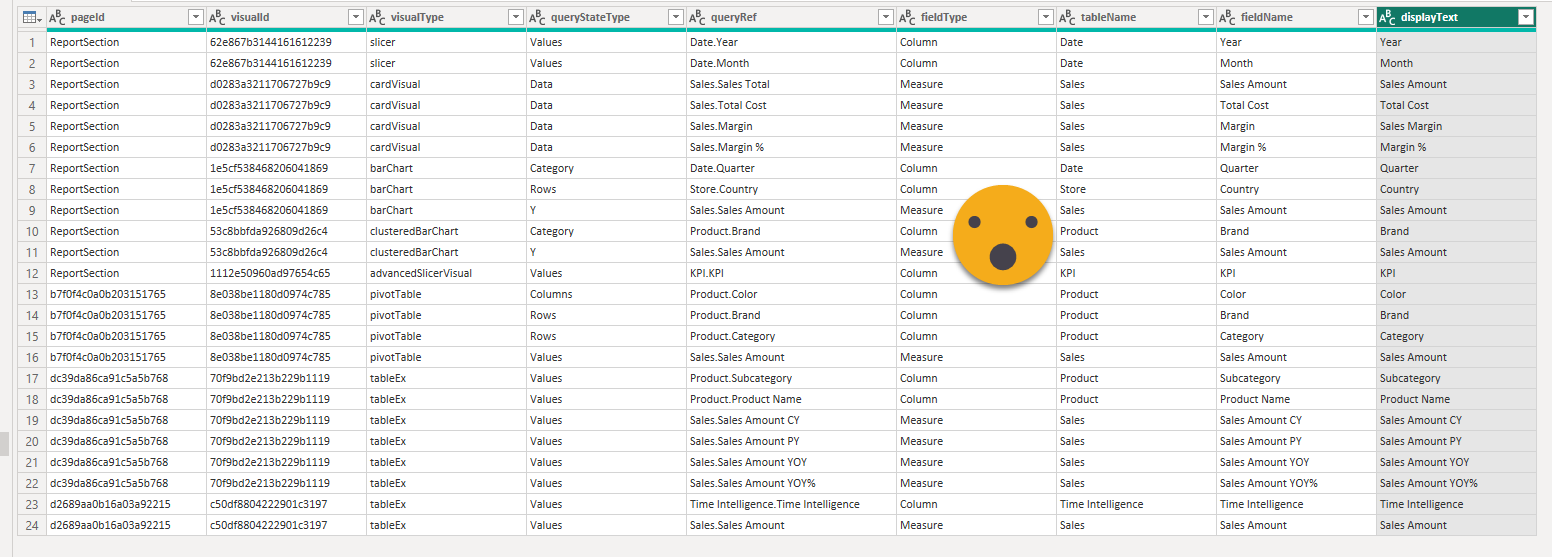Click the Sales.Margin % queryRef cell
Screen dimensions: 1552x557
[726, 147]
